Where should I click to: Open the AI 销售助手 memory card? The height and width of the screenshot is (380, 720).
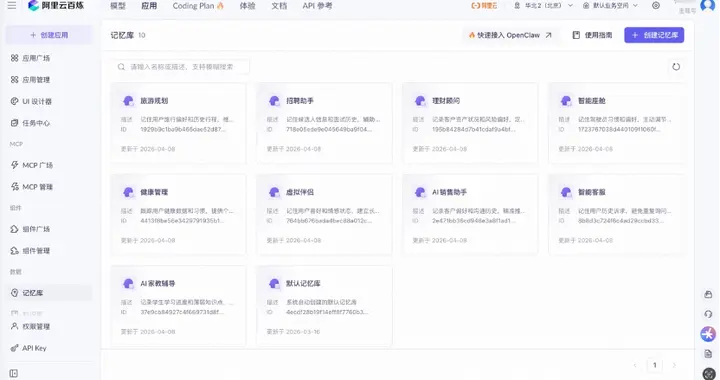[x=470, y=214]
